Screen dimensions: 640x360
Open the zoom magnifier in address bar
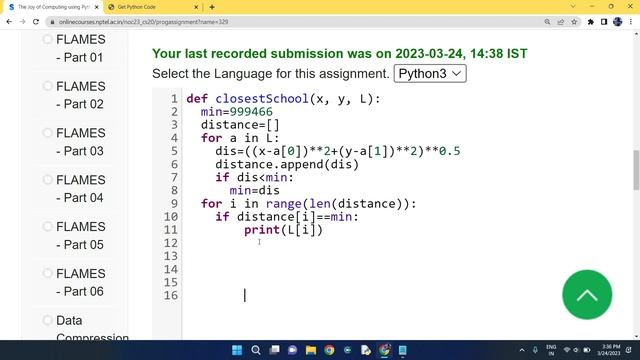pos(547,22)
